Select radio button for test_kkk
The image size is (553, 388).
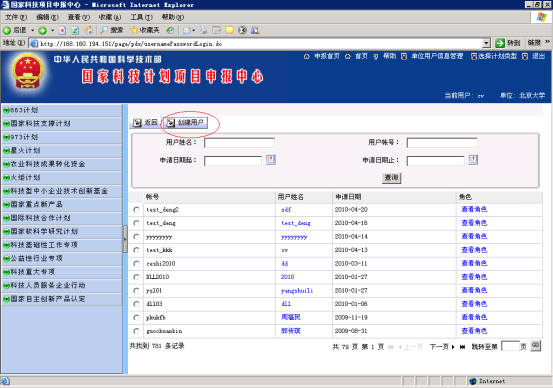136,250
